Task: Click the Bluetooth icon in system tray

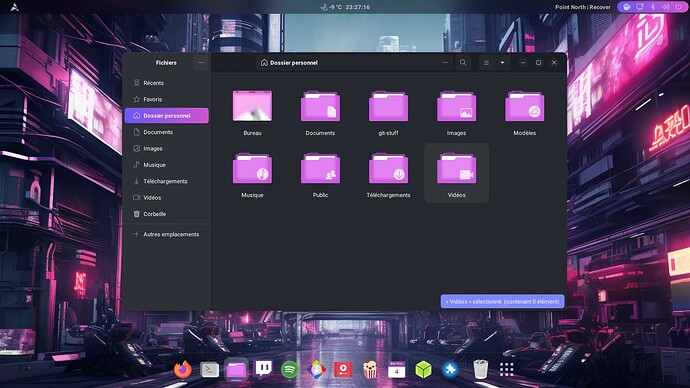Action: pyautogui.click(x=653, y=7)
